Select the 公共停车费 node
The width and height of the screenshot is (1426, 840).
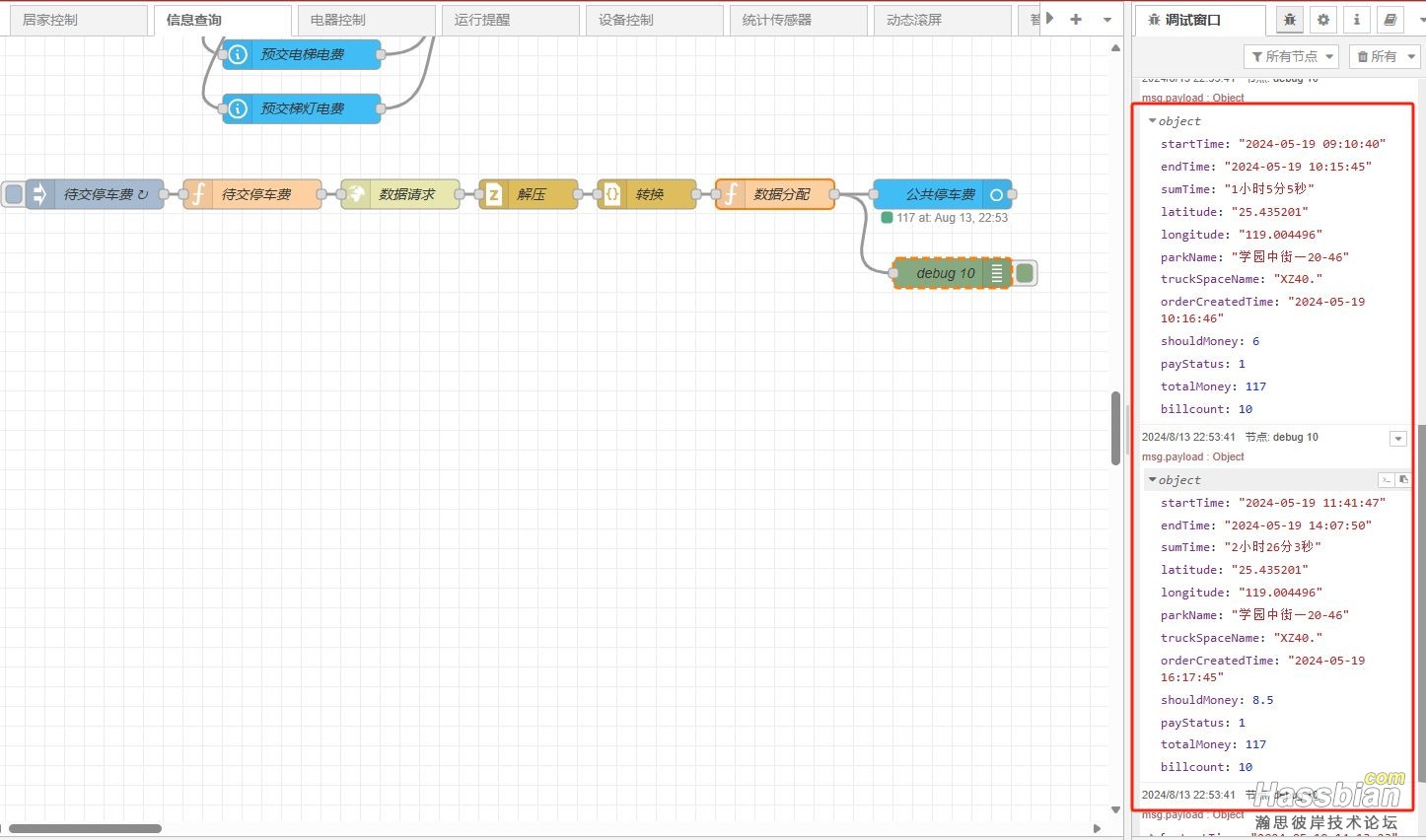pyautogui.click(x=942, y=194)
